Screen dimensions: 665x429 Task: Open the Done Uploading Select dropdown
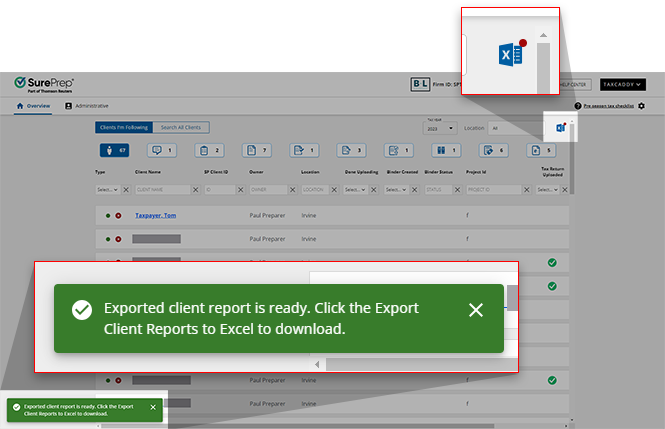tap(355, 189)
